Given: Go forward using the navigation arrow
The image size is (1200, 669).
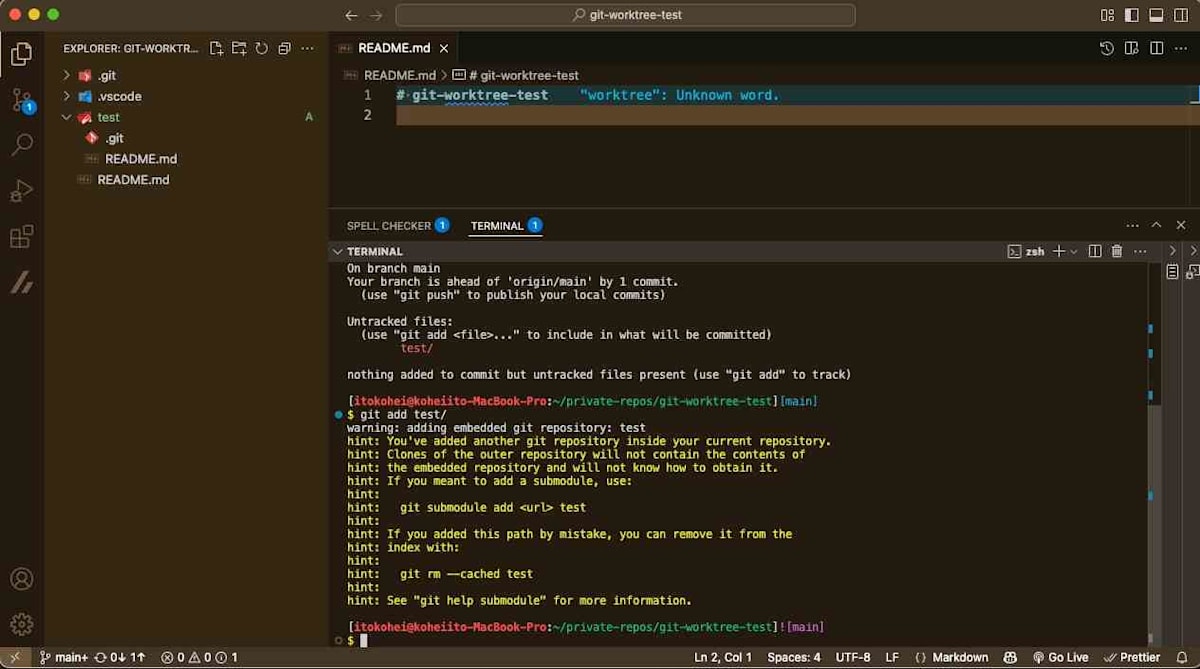Looking at the screenshot, I should point(376,15).
